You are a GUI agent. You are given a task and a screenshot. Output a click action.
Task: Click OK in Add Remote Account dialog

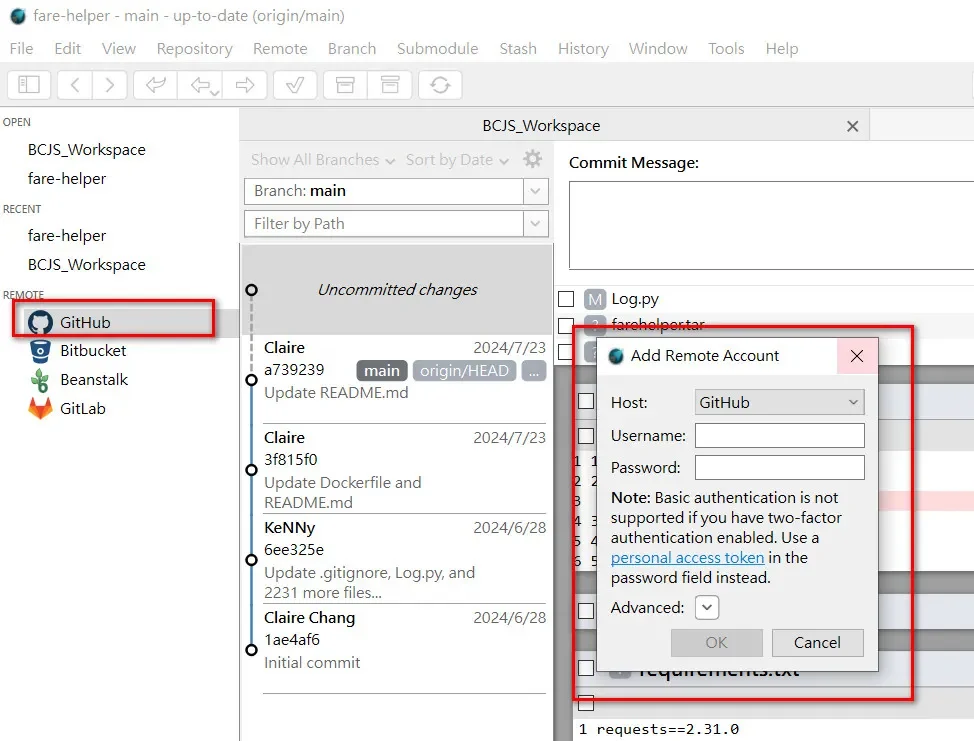click(716, 642)
